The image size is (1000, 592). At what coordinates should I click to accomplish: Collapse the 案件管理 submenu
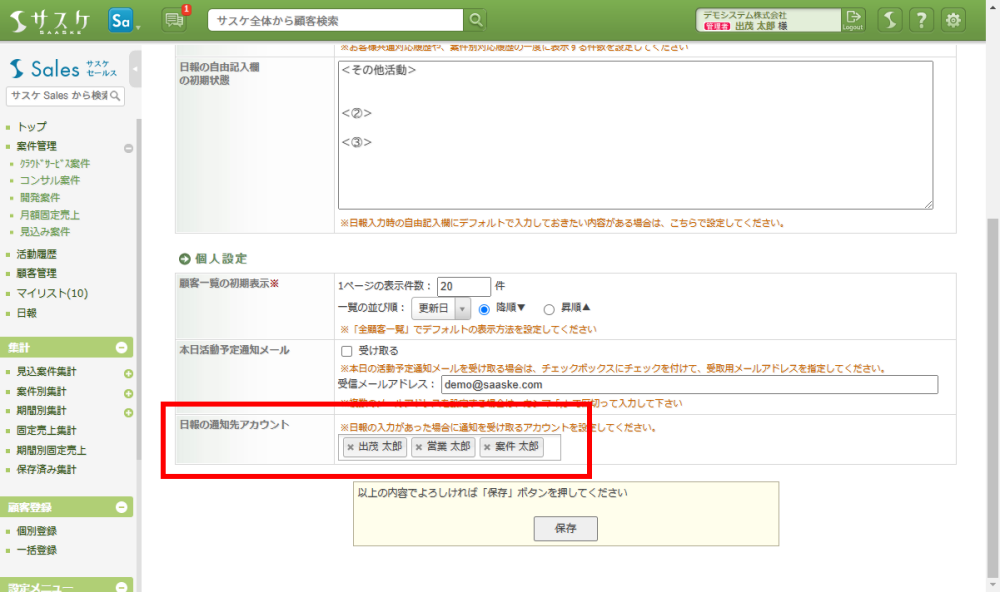pyautogui.click(x=128, y=148)
